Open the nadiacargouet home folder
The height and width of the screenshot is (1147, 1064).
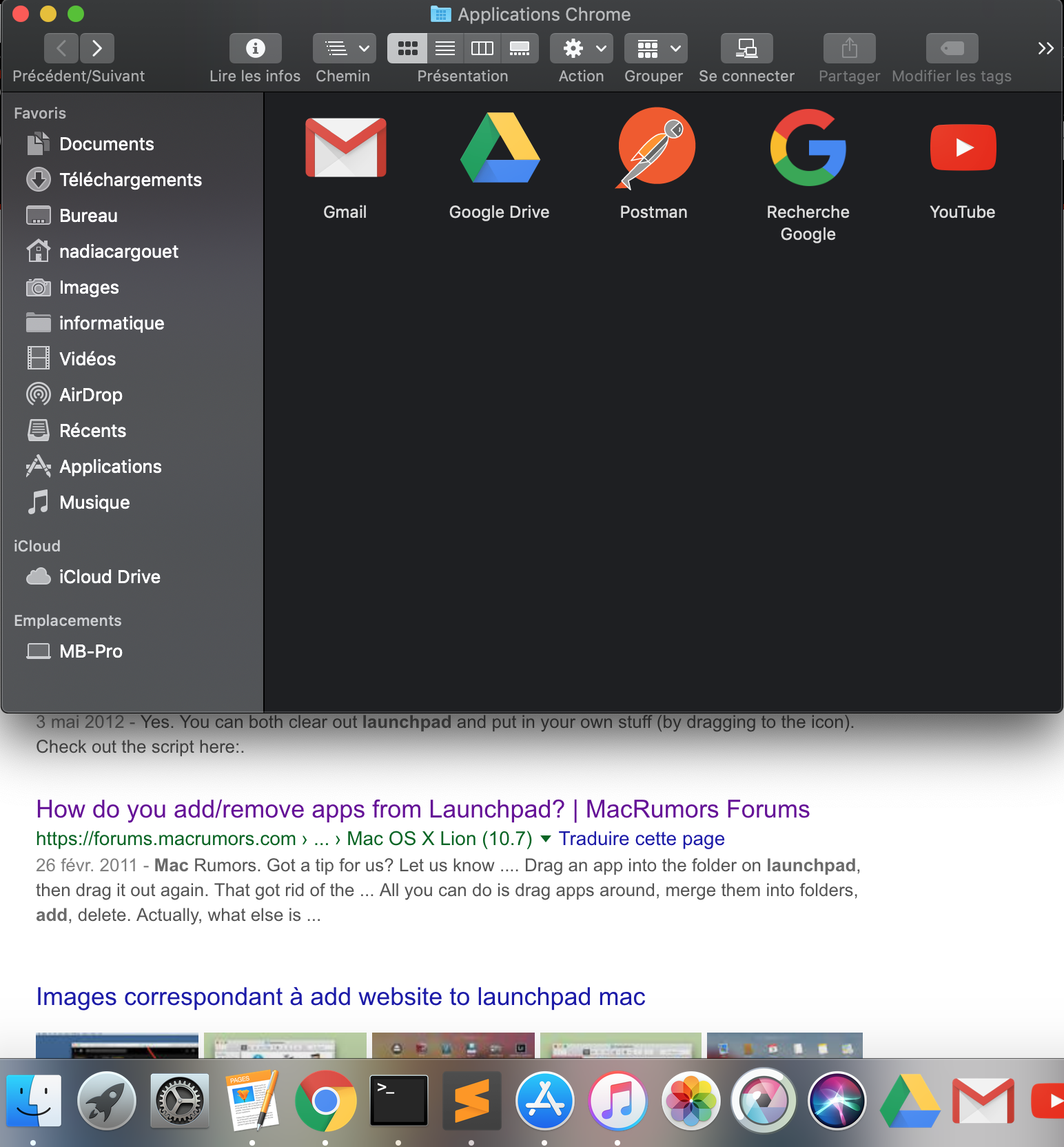[132, 252]
